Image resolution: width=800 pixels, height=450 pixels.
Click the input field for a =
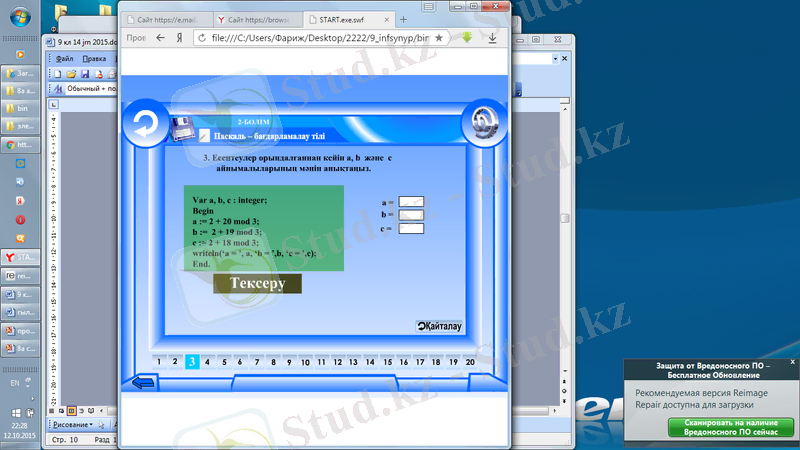click(x=411, y=201)
